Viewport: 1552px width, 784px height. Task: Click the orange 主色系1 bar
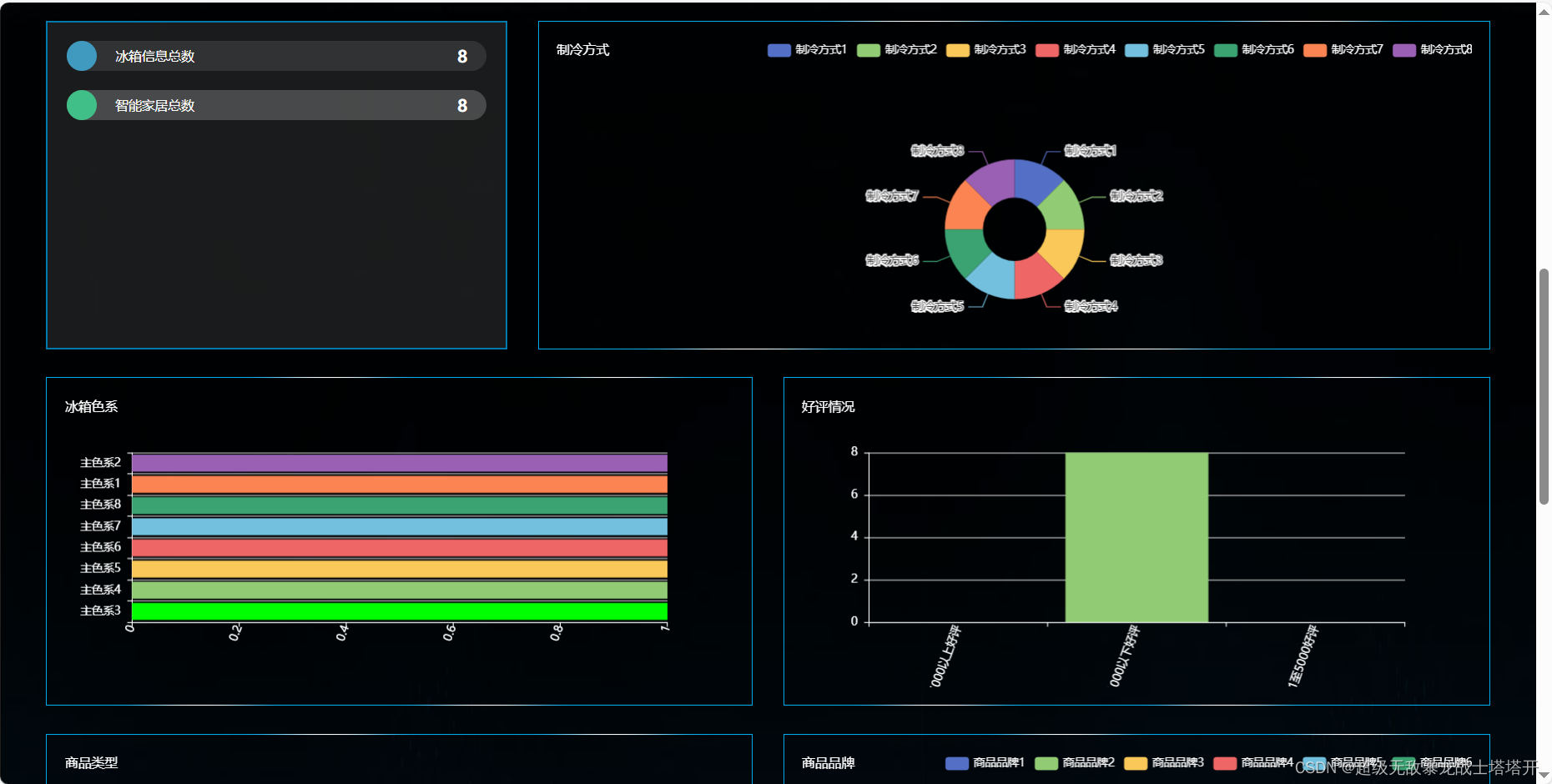click(400, 484)
